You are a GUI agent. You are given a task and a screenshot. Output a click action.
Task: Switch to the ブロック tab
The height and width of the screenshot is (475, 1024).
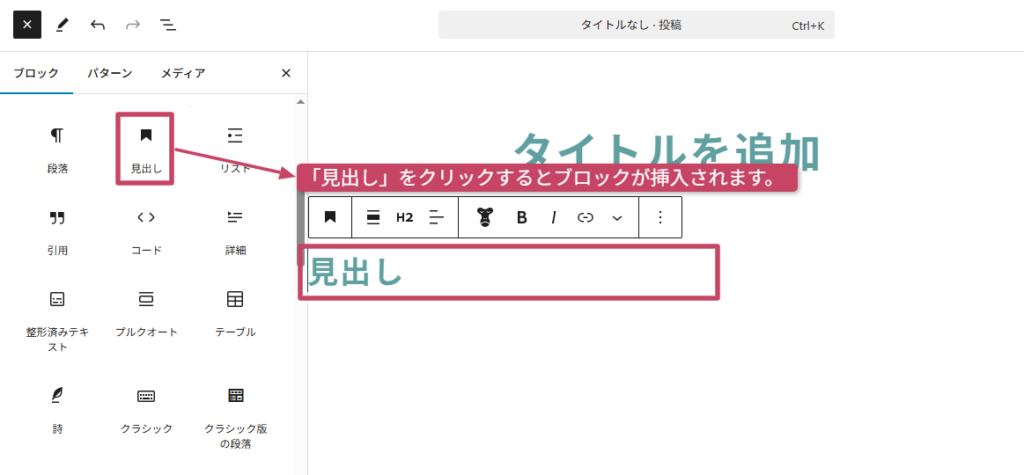[36, 73]
